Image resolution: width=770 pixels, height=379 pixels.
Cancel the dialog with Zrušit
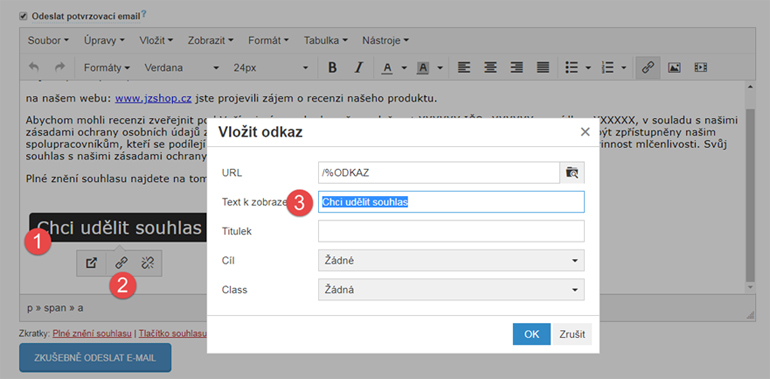[x=572, y=334]
